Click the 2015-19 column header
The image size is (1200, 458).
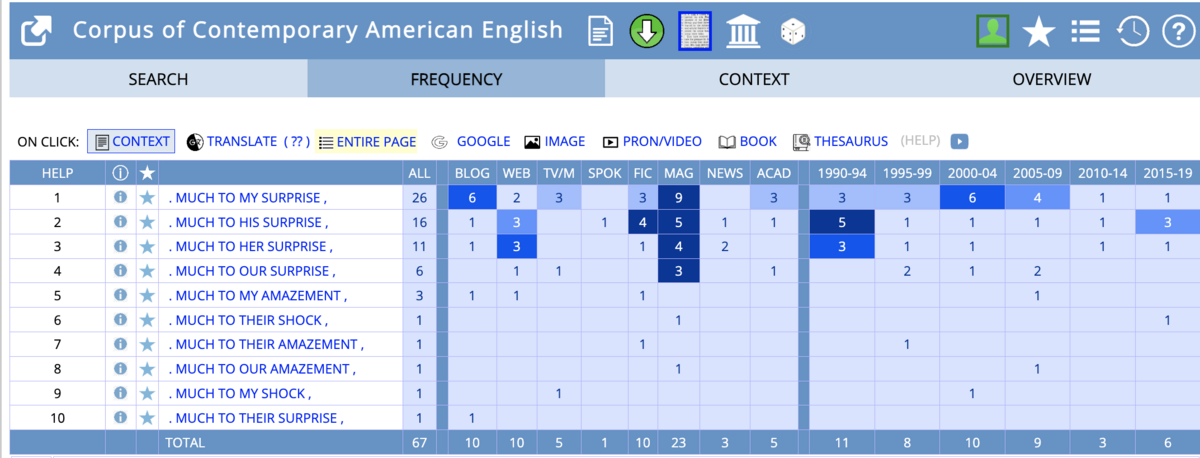click(1166, 173)
